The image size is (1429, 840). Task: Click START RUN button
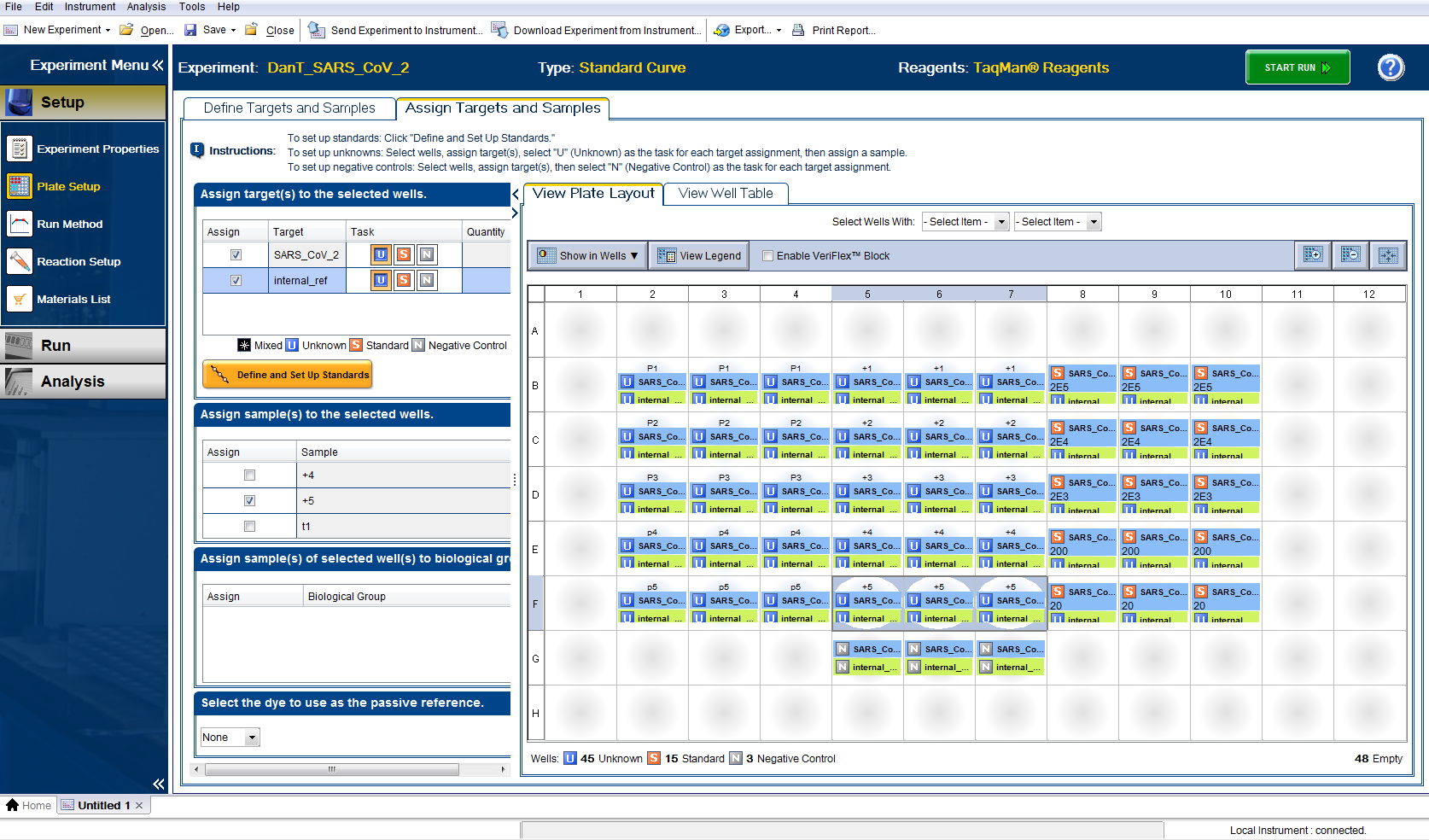[x=1298, y=67]
